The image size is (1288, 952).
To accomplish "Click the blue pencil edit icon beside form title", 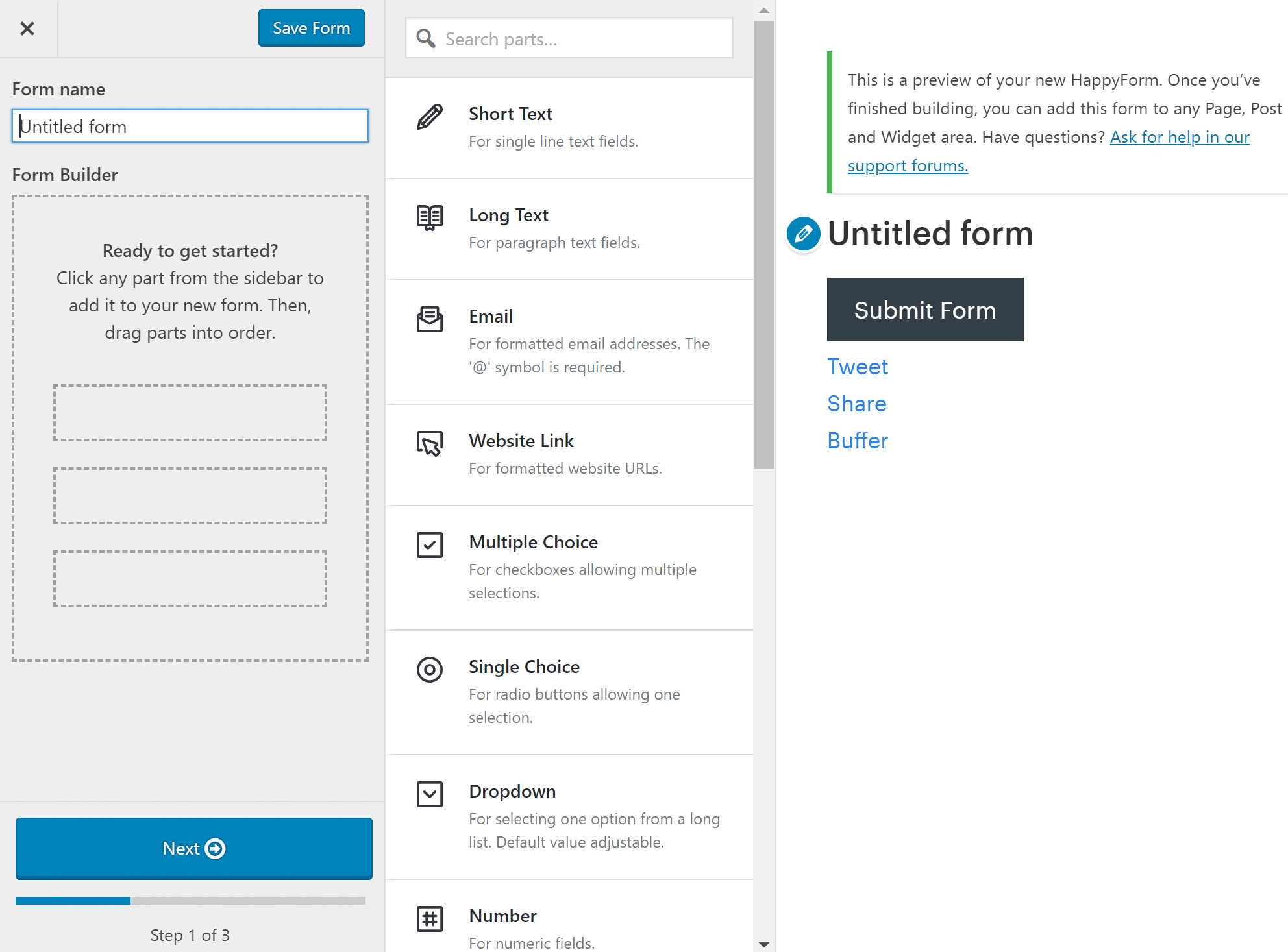I will point(803,234).
